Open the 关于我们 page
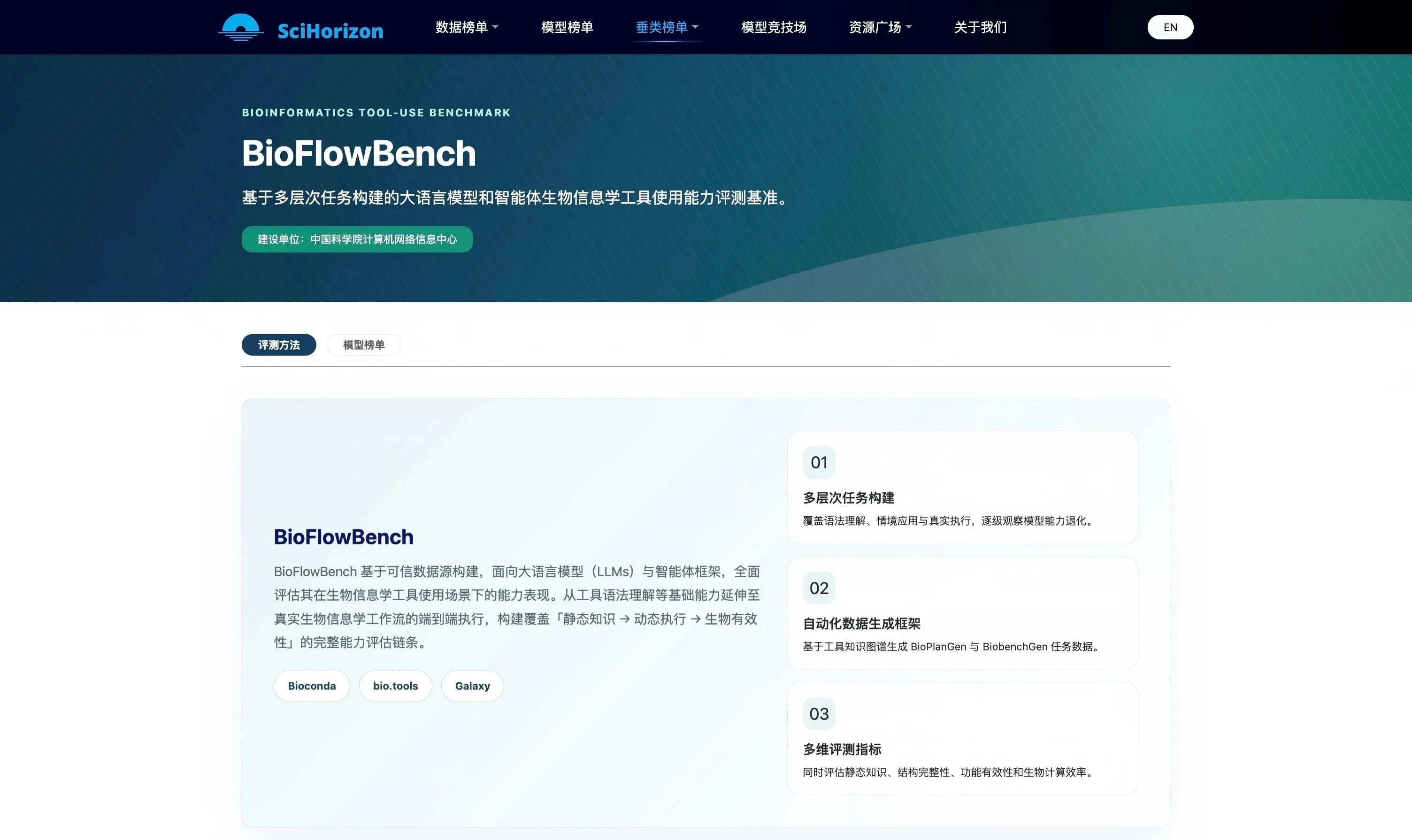This screenshot has width=1412, height=840. [980, 27]
